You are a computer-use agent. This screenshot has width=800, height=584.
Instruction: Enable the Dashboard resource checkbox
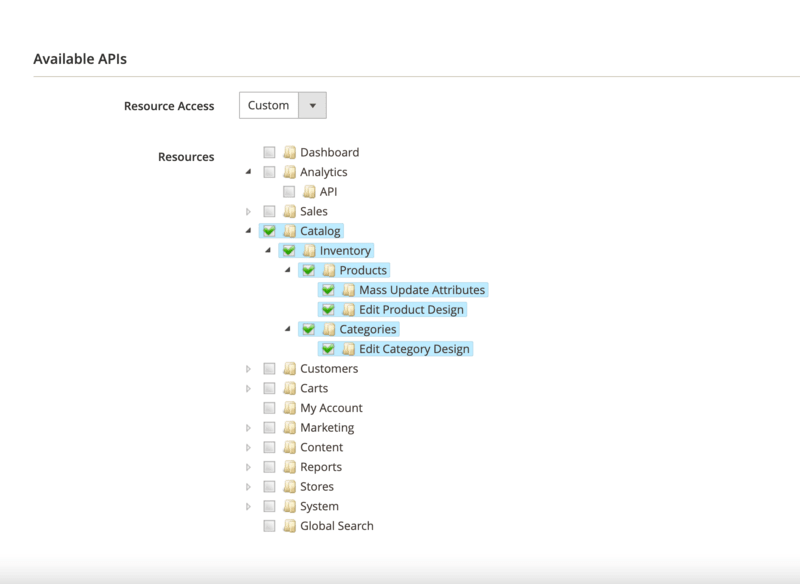269,152
